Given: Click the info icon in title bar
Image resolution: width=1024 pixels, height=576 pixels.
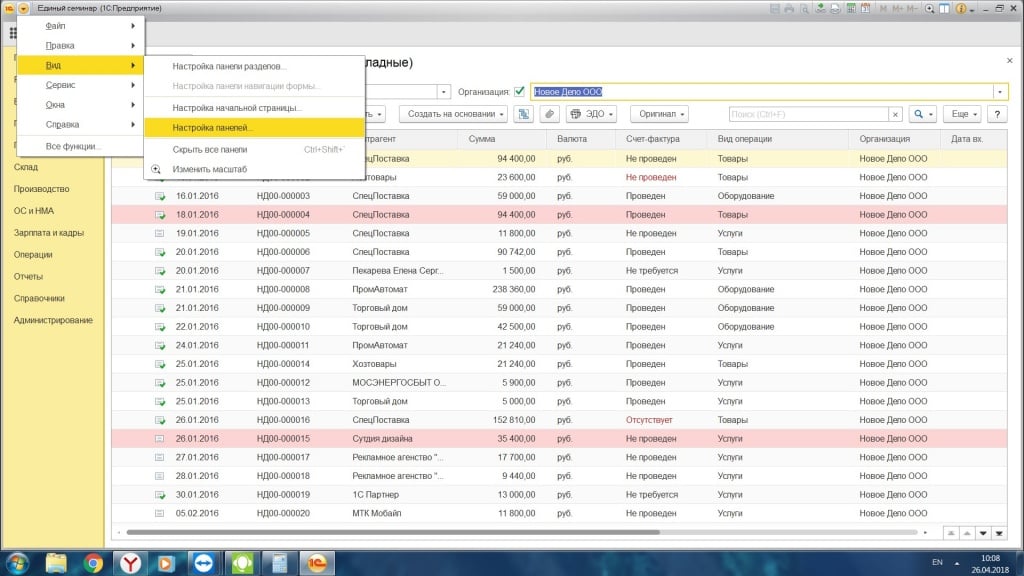Looking at the screenshot, I should click(960, 8).
